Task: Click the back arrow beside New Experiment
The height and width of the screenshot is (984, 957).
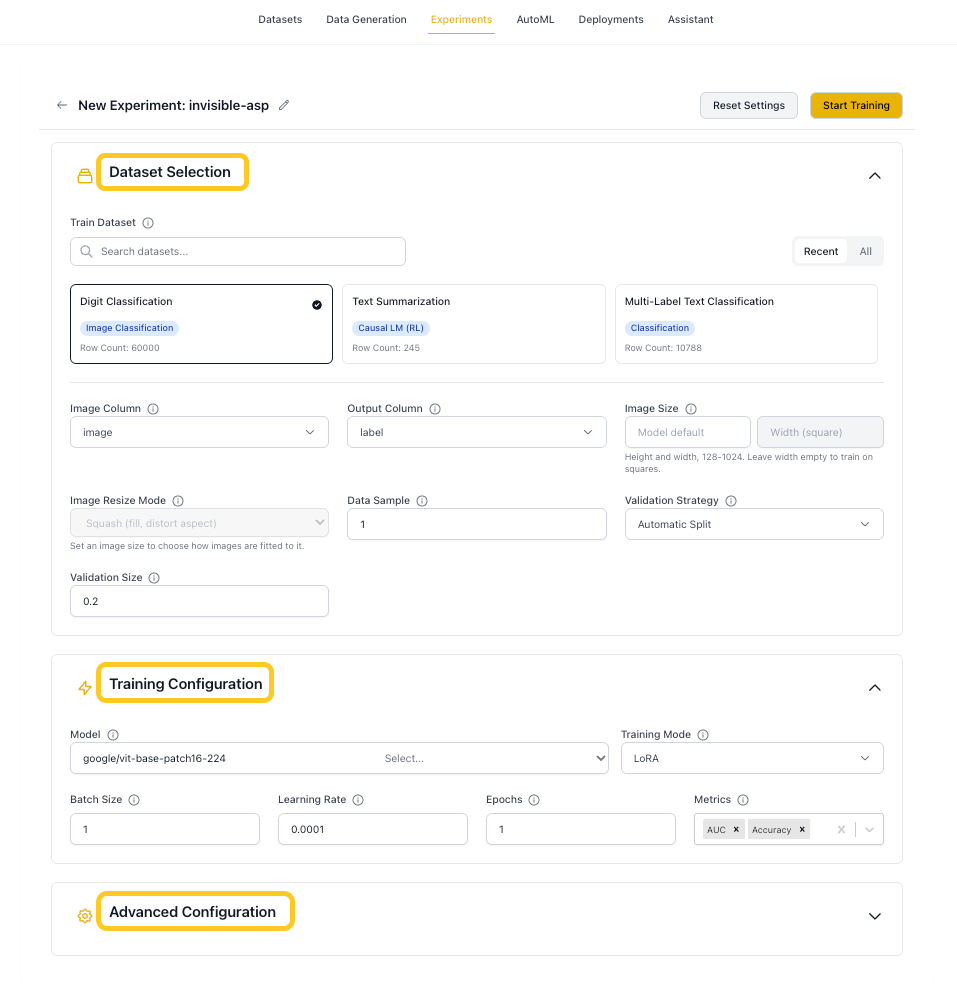Action: pyautogui.click(x=61, y=105)
